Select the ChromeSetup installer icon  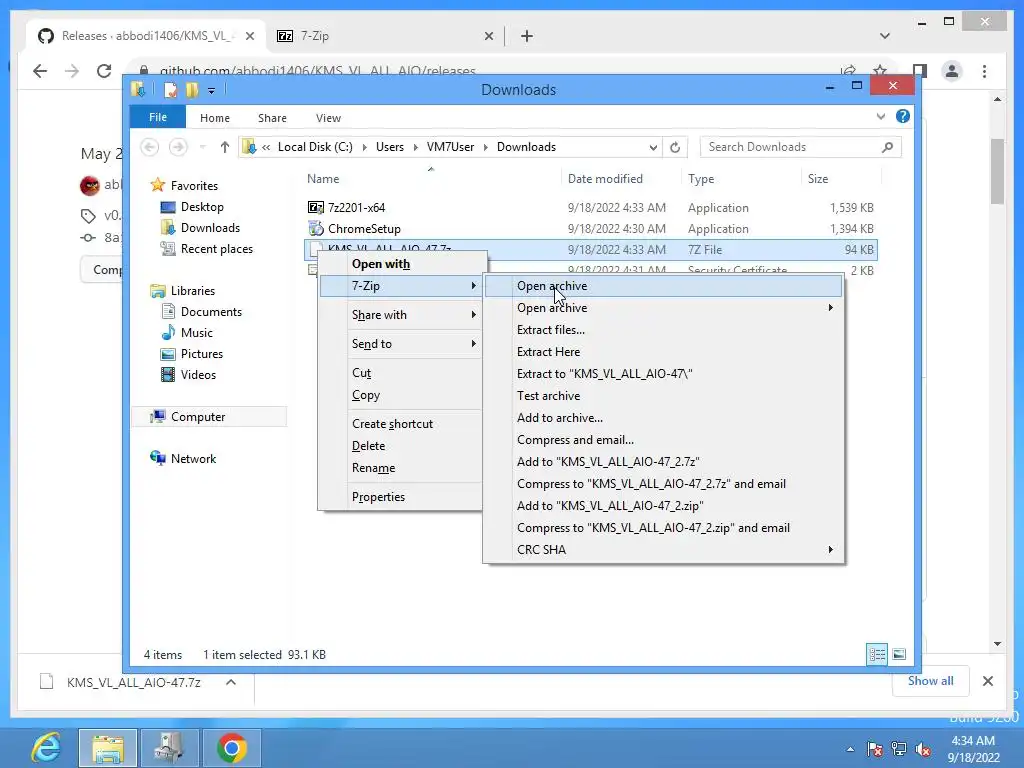tap(315, 229)
